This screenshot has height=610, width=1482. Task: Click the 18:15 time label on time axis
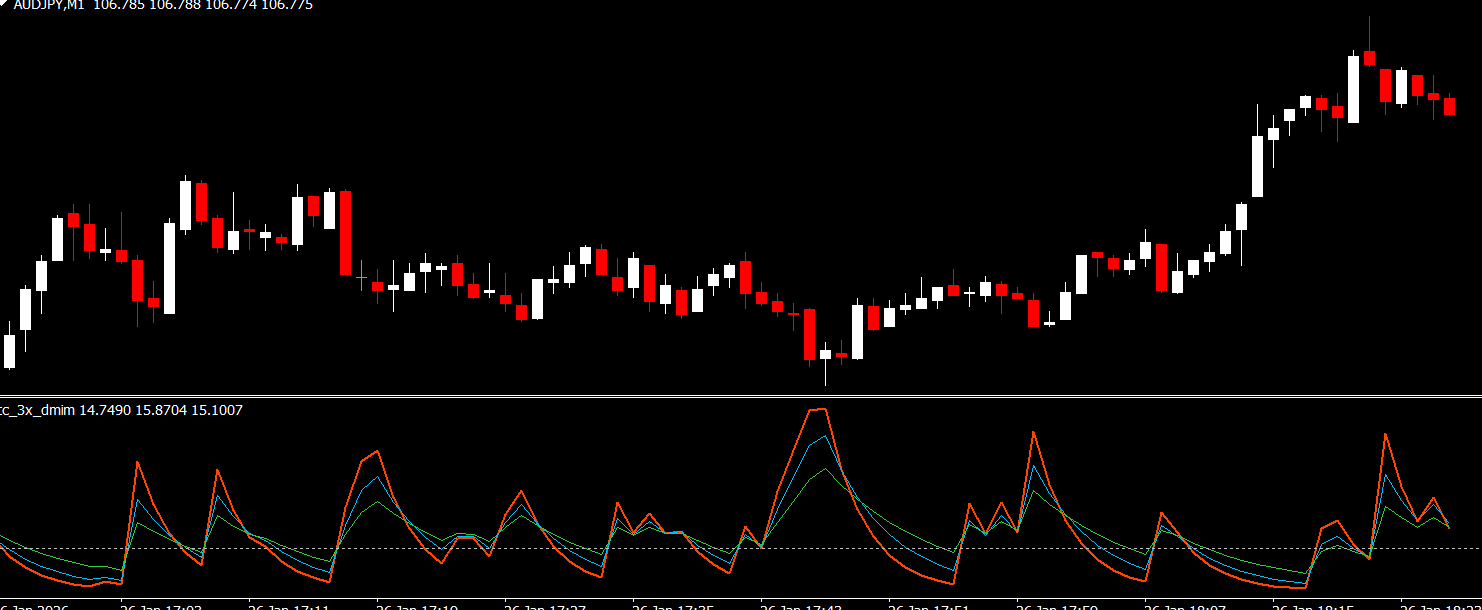(1314, 606)
